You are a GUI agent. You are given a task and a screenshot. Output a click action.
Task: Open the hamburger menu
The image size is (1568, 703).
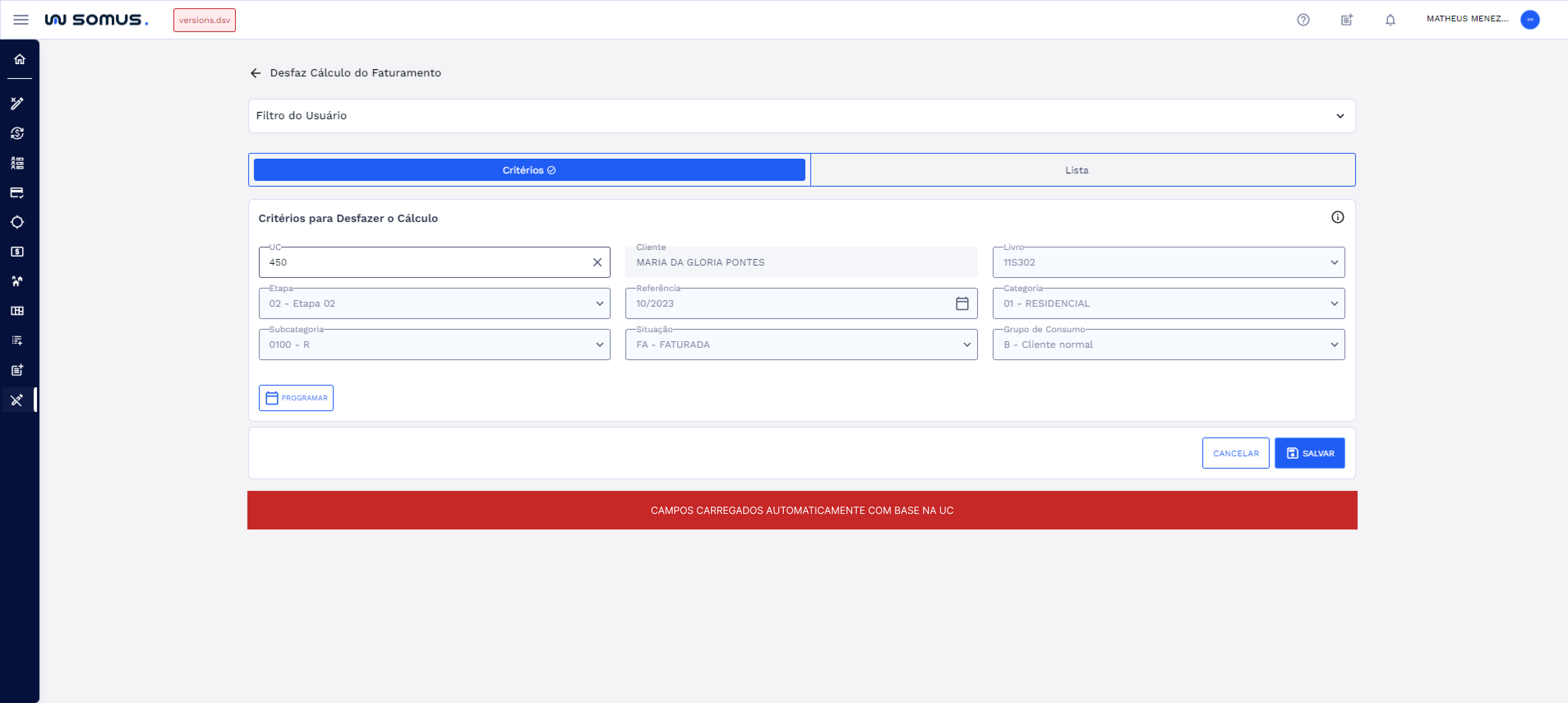(x=21, y=19)
